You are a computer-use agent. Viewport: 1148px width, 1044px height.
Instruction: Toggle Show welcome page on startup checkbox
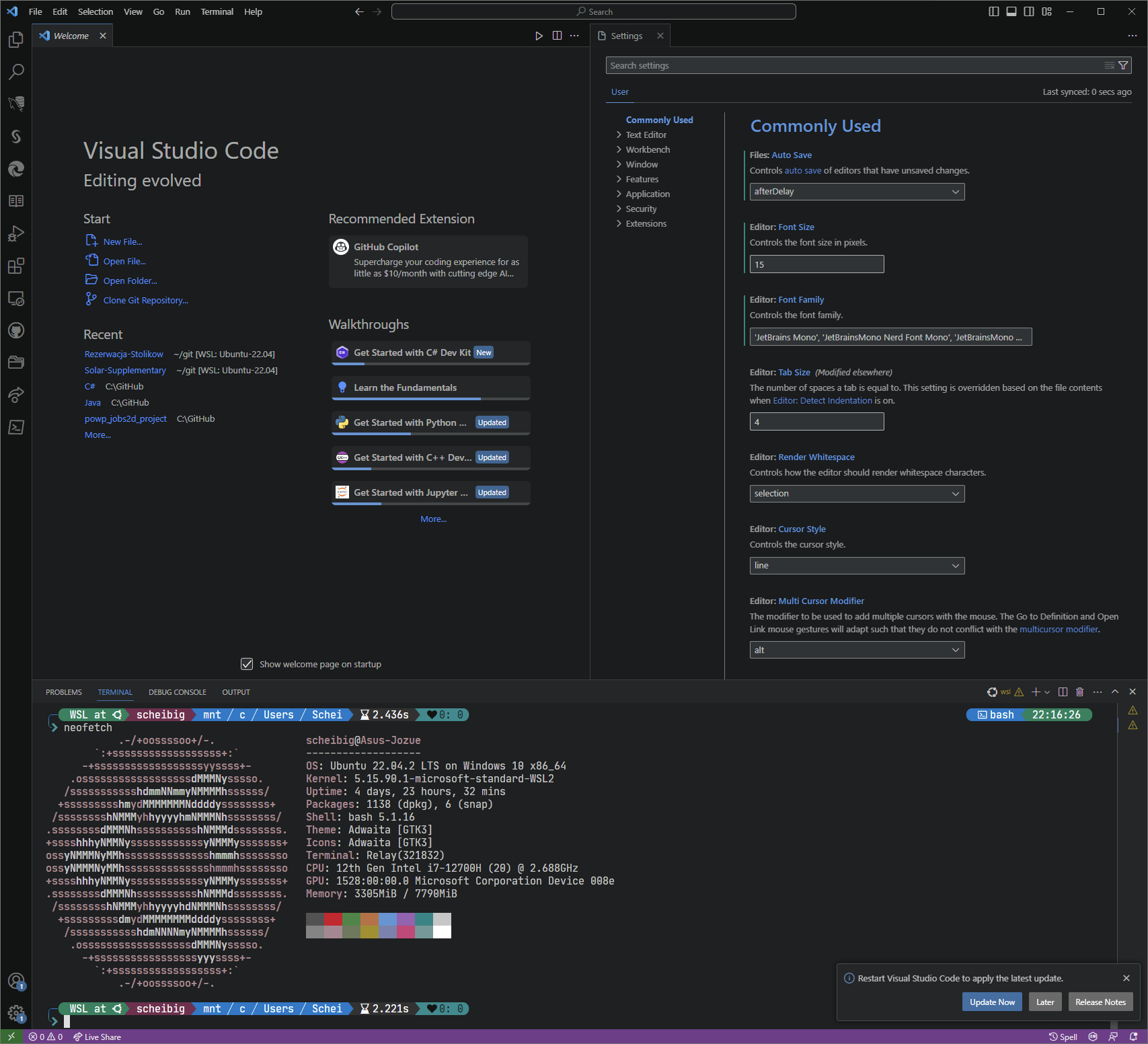[x=247, y=664]
